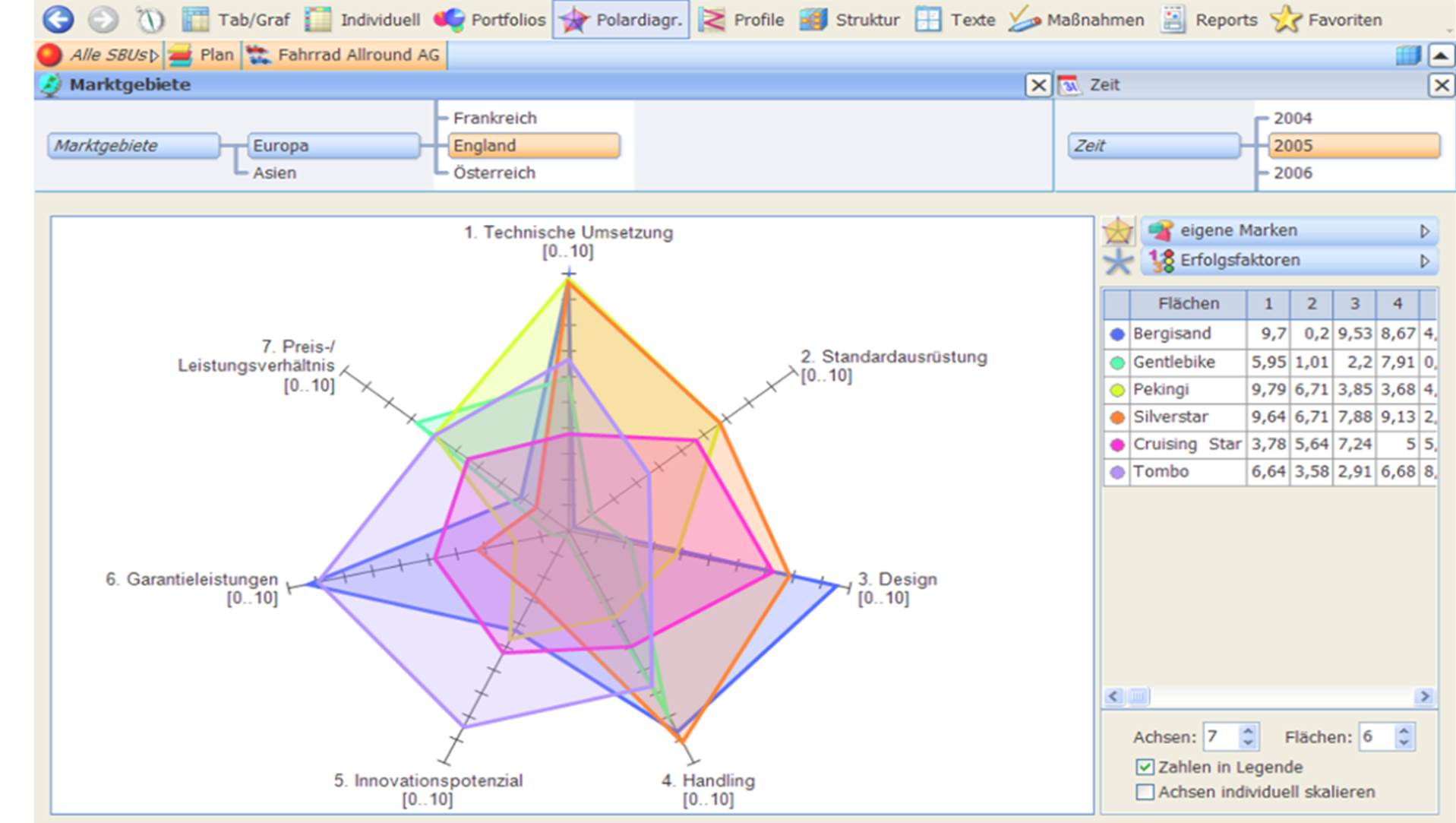This screenshot has width=1456, height=823.
Task: Click the Silverstar orange color dot
Action: click(1117, 417)
